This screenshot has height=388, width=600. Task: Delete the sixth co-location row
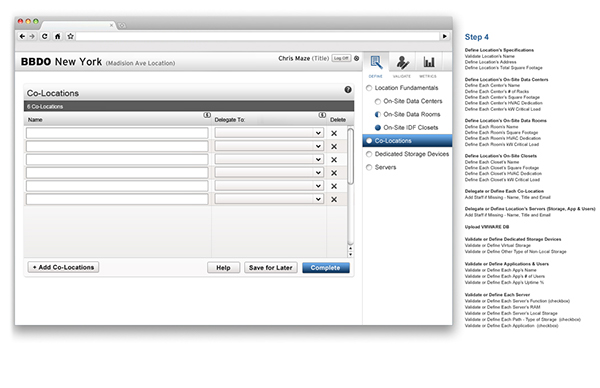pyautogui.click(x=334, y=199)
